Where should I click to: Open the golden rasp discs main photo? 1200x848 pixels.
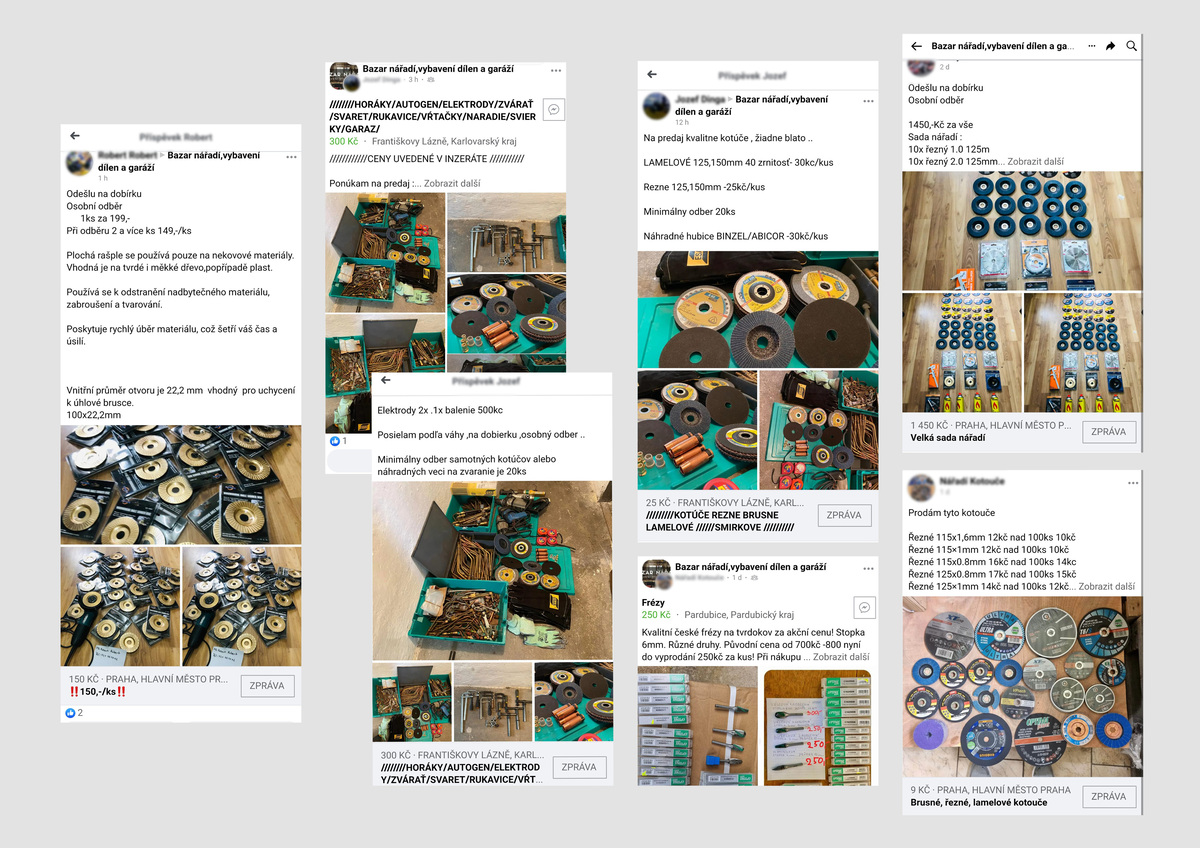pos(181,485)
